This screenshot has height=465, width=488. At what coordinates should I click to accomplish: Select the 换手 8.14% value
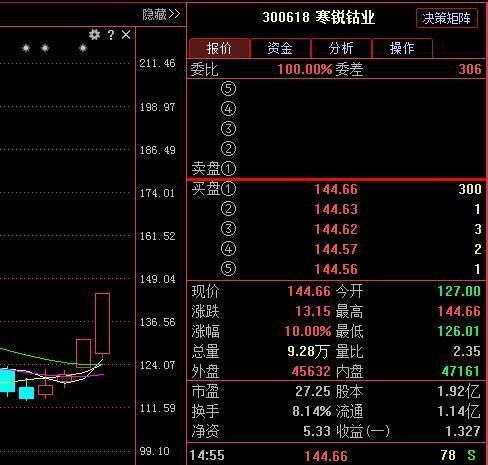[312, 411]
